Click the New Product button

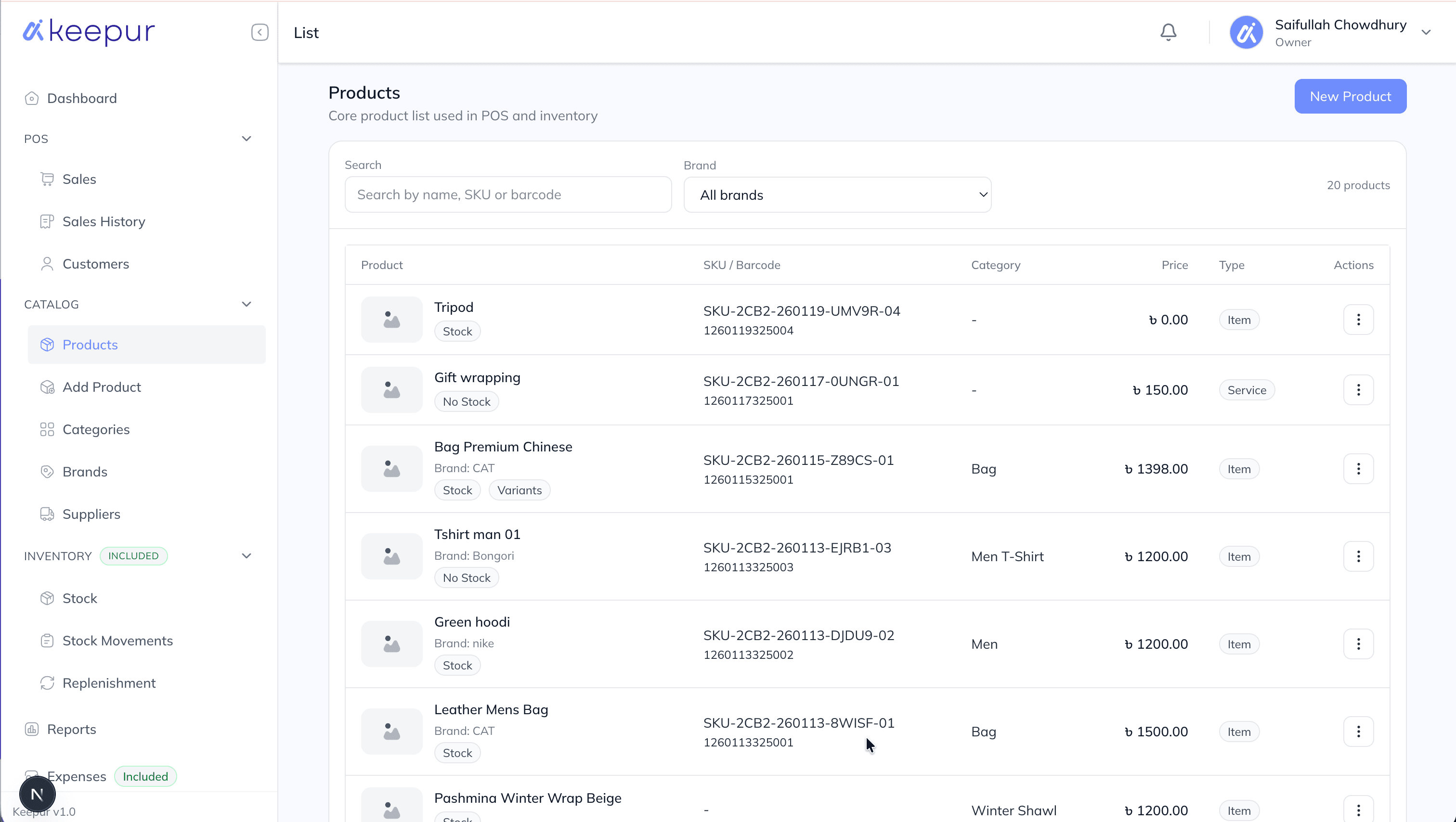(x=1350, y=96)
